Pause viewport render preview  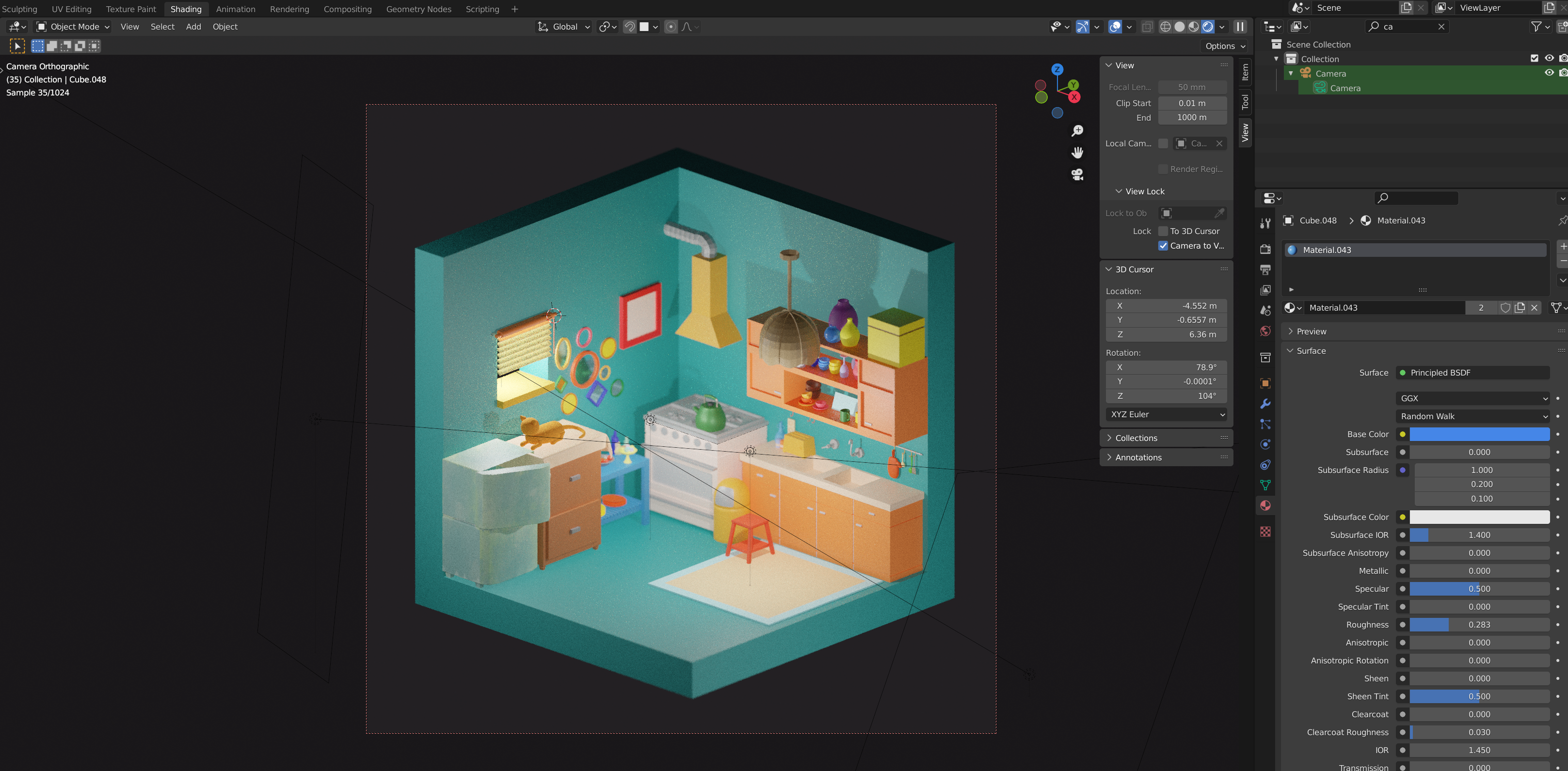[x=1240, y=27]
